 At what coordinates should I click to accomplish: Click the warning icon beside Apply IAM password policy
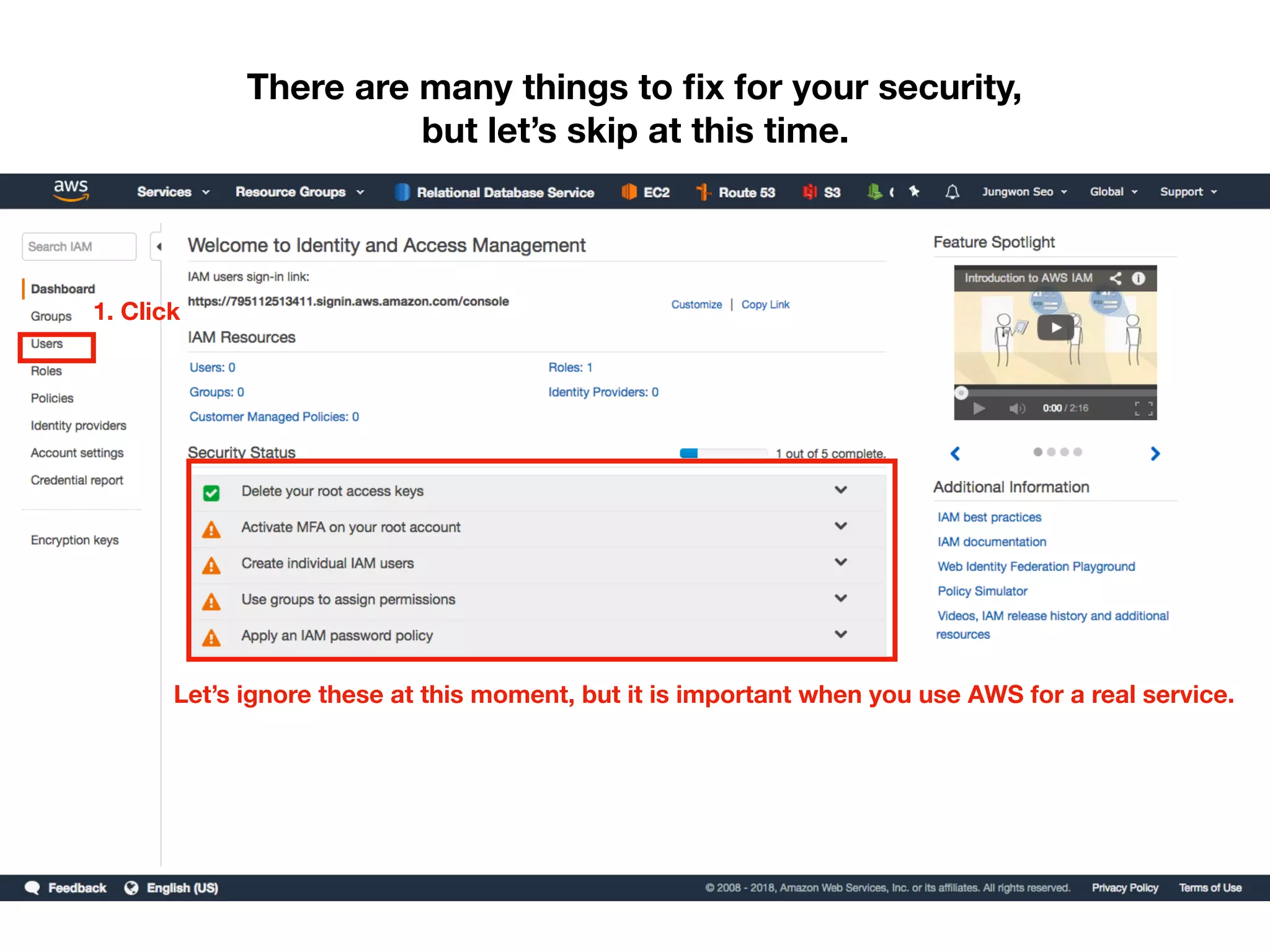(x=211, y=637)
